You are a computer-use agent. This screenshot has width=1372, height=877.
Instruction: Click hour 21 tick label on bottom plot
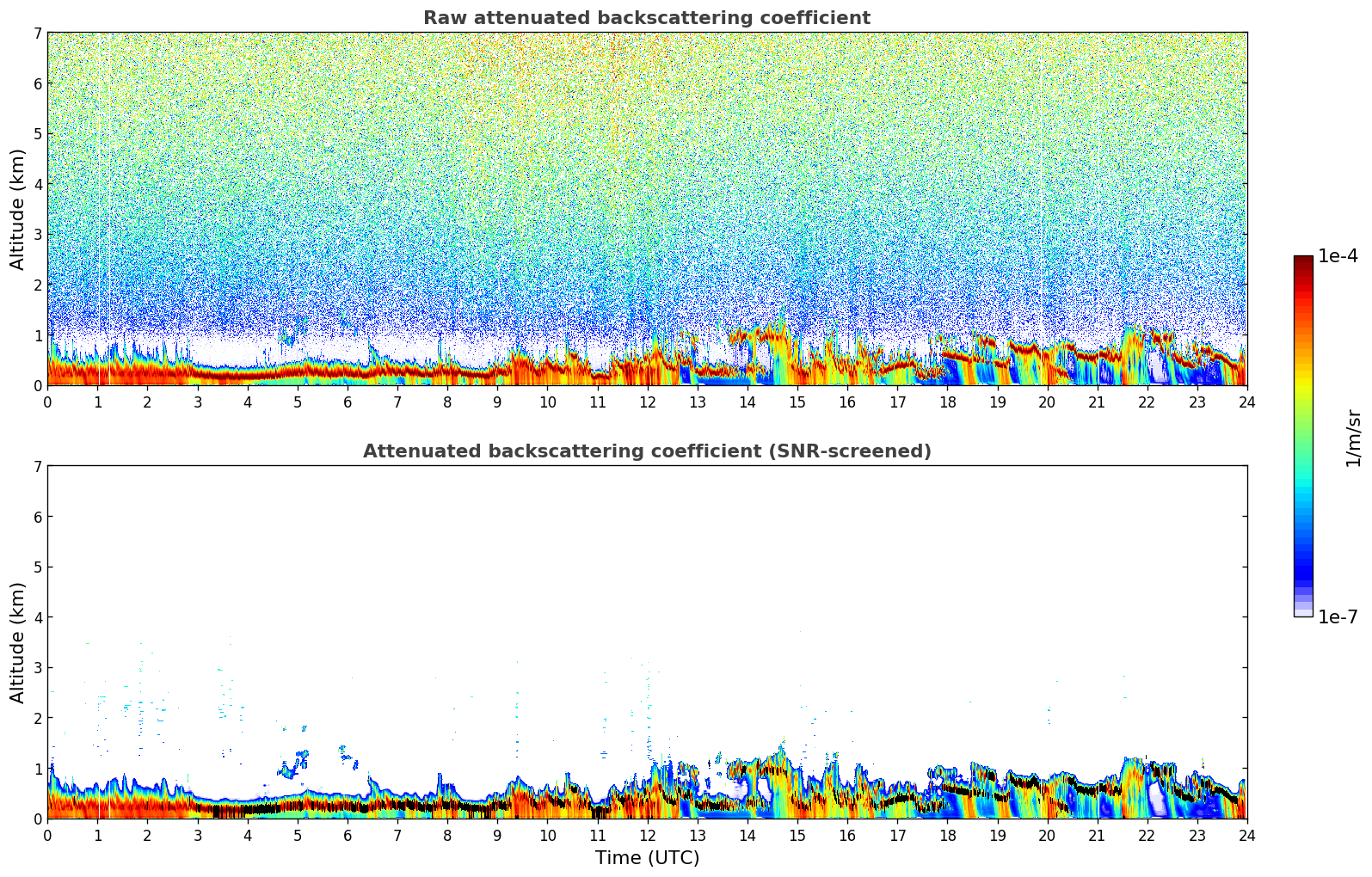click(1097, 835)
